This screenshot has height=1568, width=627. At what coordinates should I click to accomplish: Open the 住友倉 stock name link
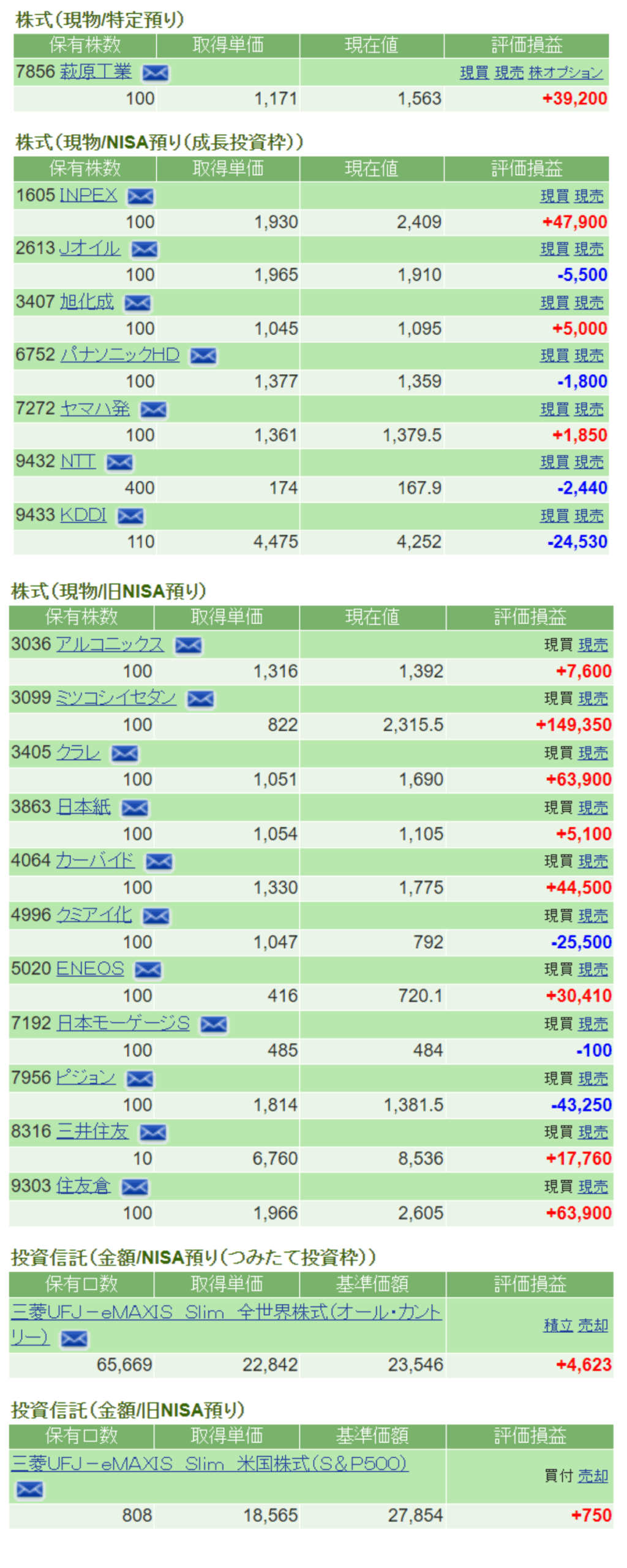tap(83, 1186)
